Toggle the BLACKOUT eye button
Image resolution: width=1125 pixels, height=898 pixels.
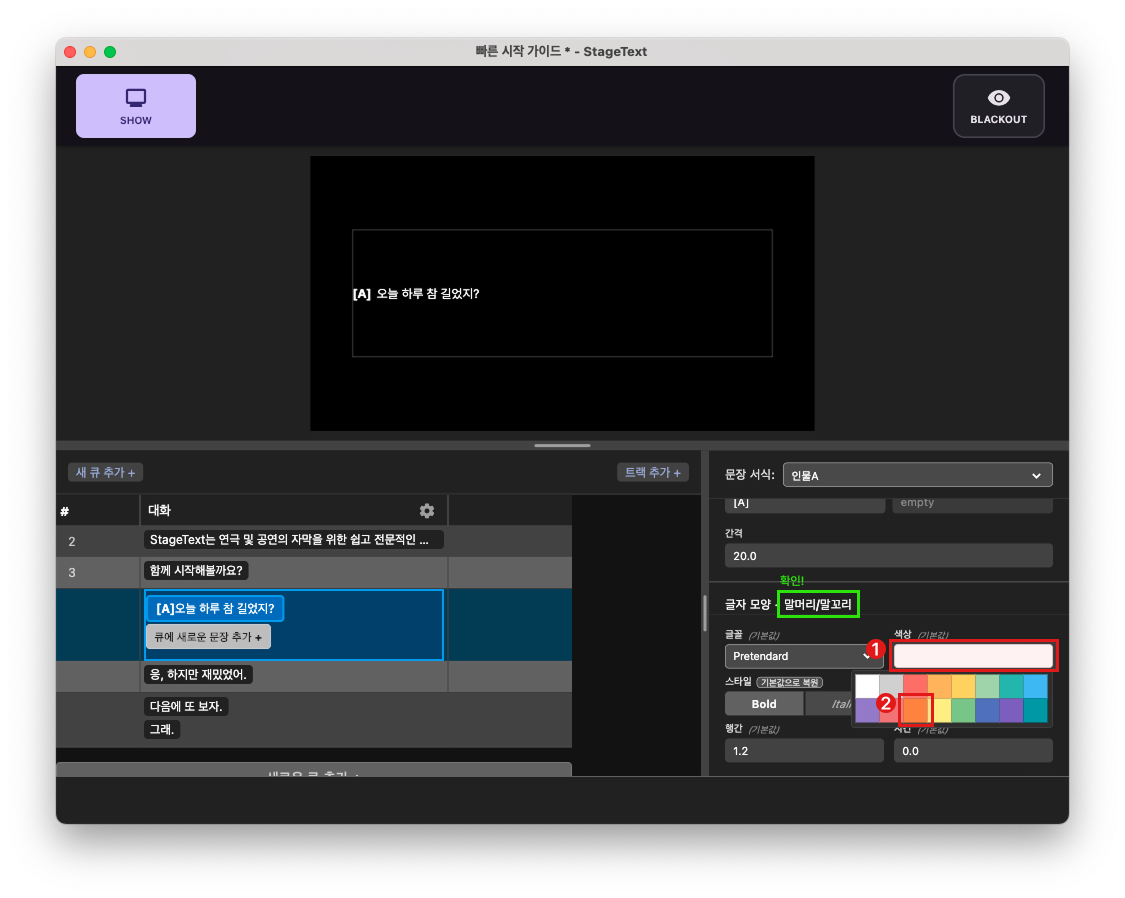click(998, 106)
